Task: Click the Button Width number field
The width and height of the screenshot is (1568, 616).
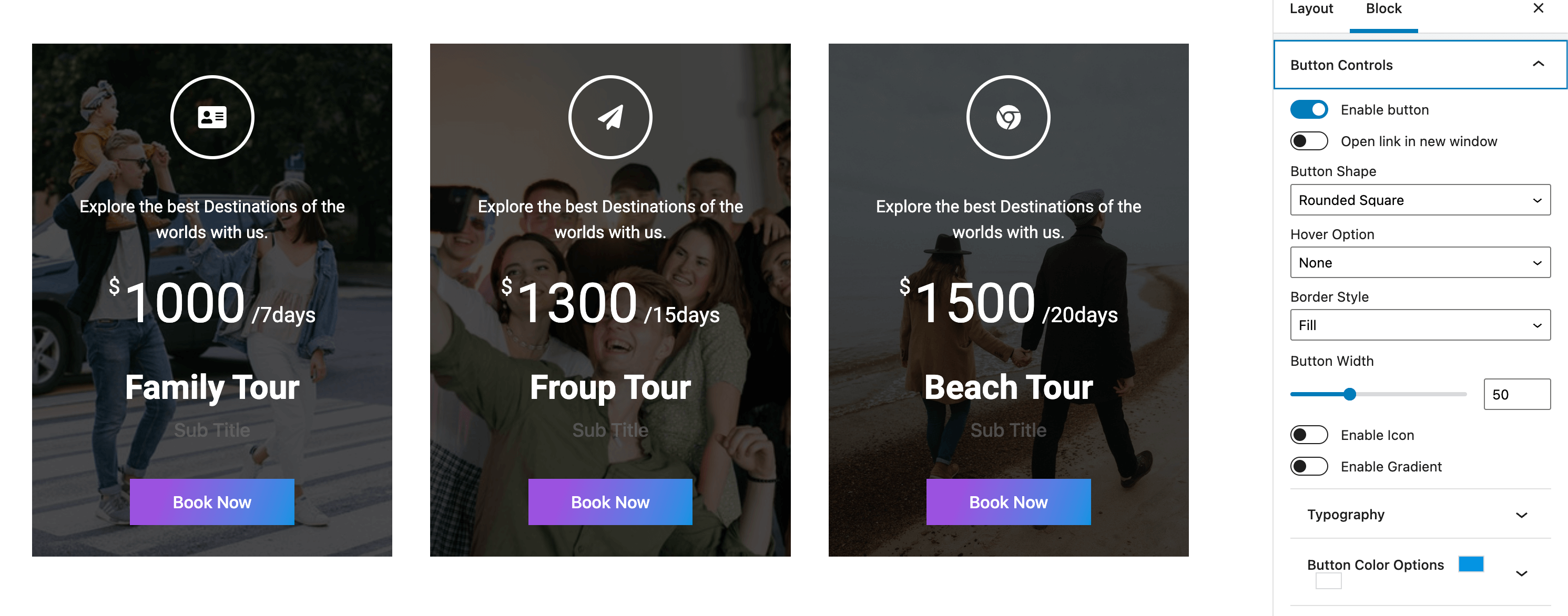Action: (1516, 394)
